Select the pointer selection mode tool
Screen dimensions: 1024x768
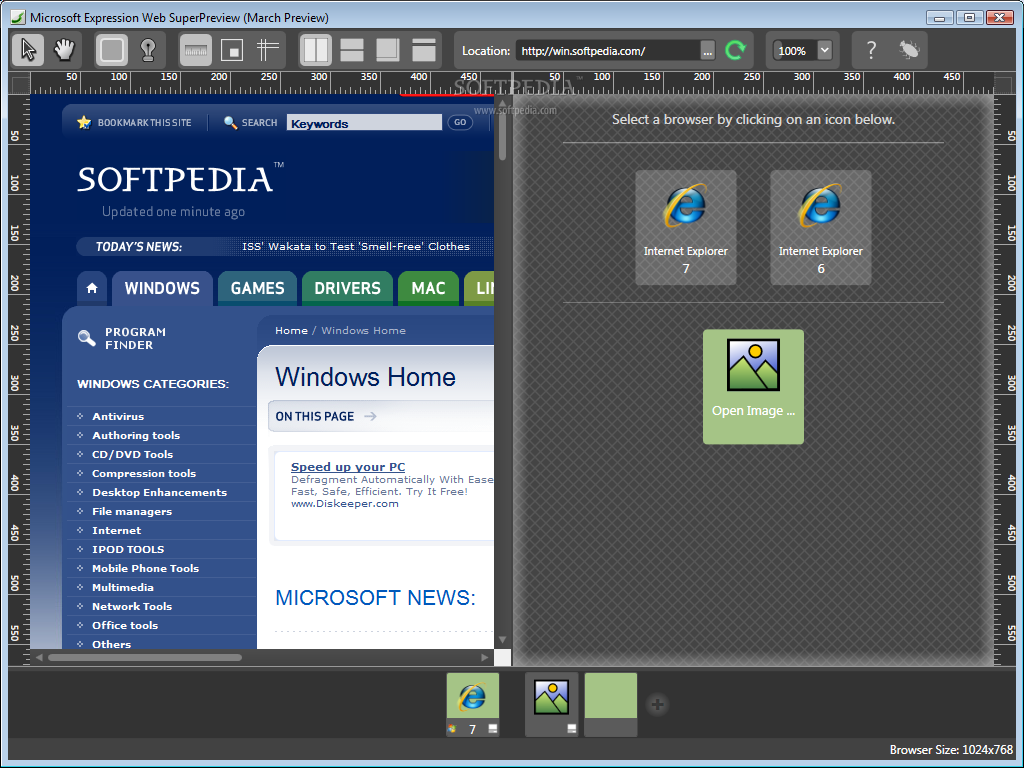point(28,50)
